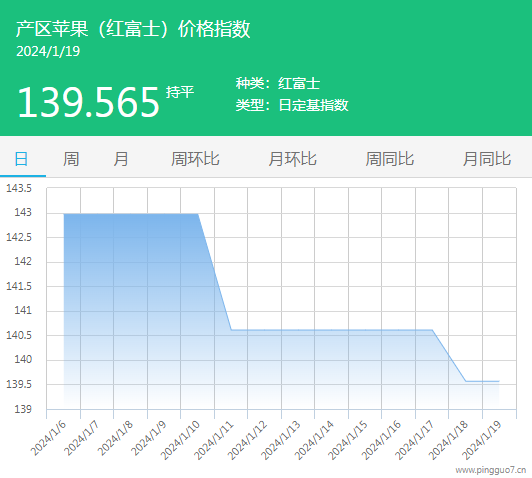Click the 2024/1/17 data point on chart

click(432, 330)
